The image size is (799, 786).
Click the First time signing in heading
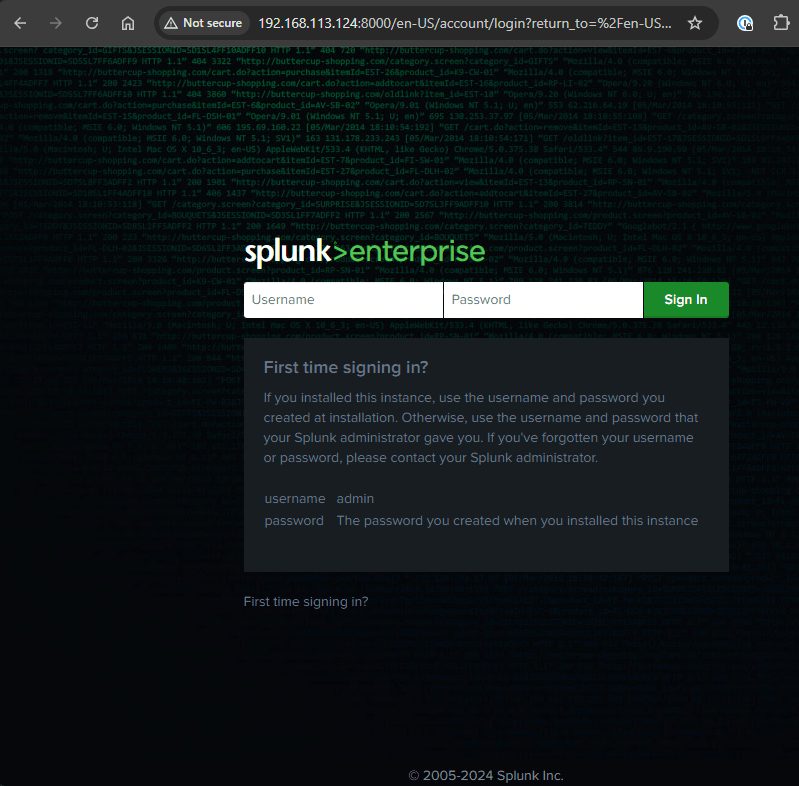[346, 367]
